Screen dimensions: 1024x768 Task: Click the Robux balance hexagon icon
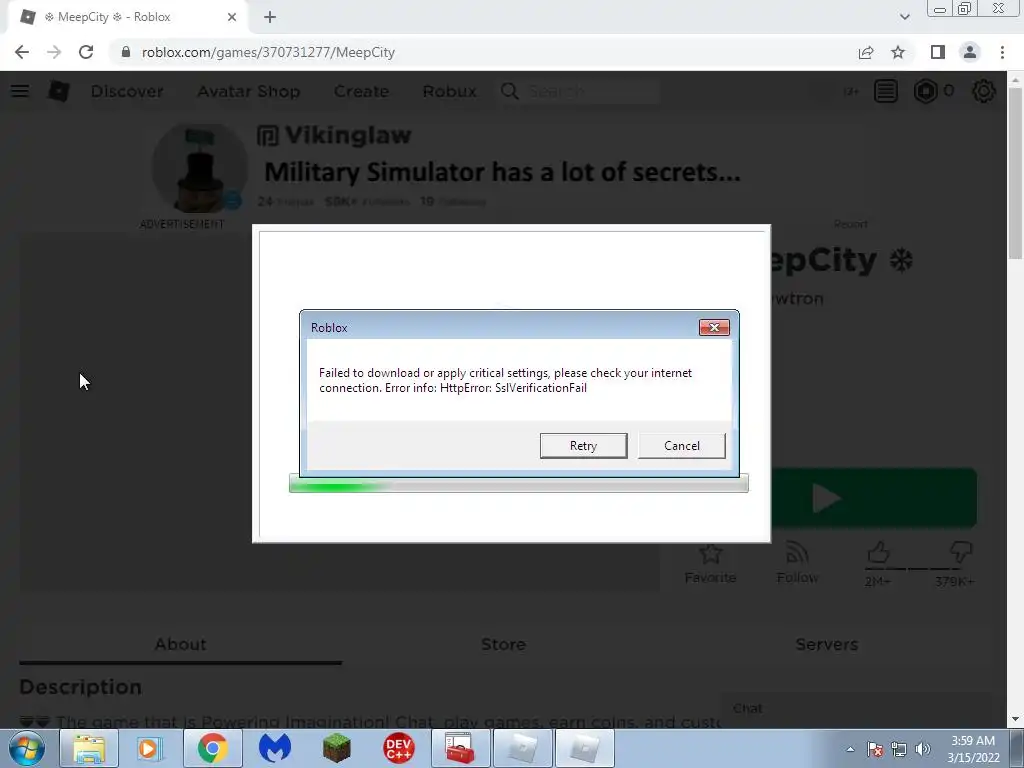(x=925, y=91)
